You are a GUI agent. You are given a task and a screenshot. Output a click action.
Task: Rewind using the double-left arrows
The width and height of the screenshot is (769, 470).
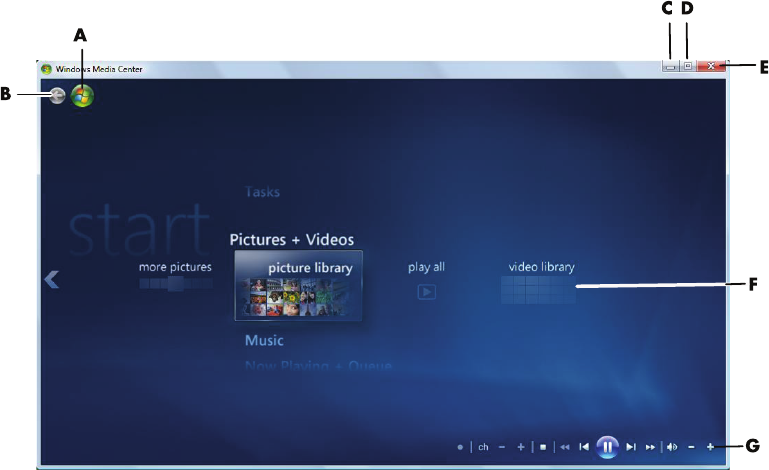coord(565,447)
